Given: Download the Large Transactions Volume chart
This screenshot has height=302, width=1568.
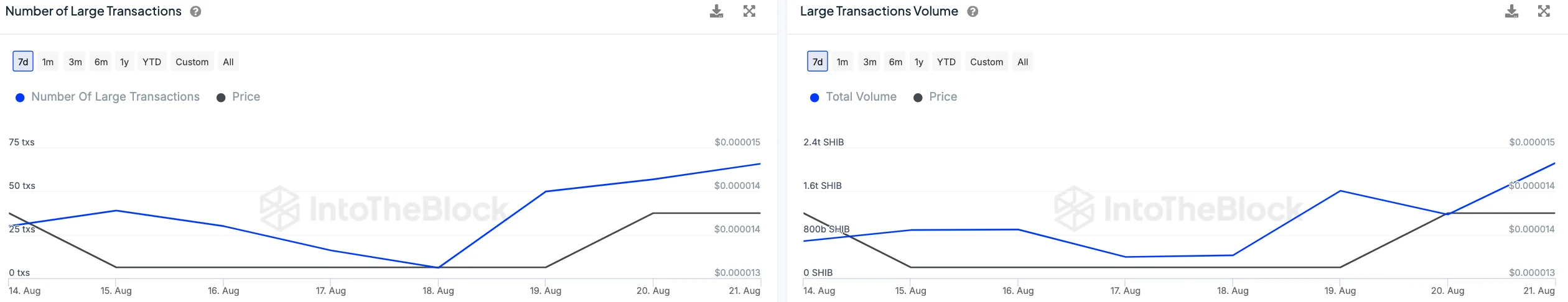Looking at the screenshot, I should (x=1511, y=11).
